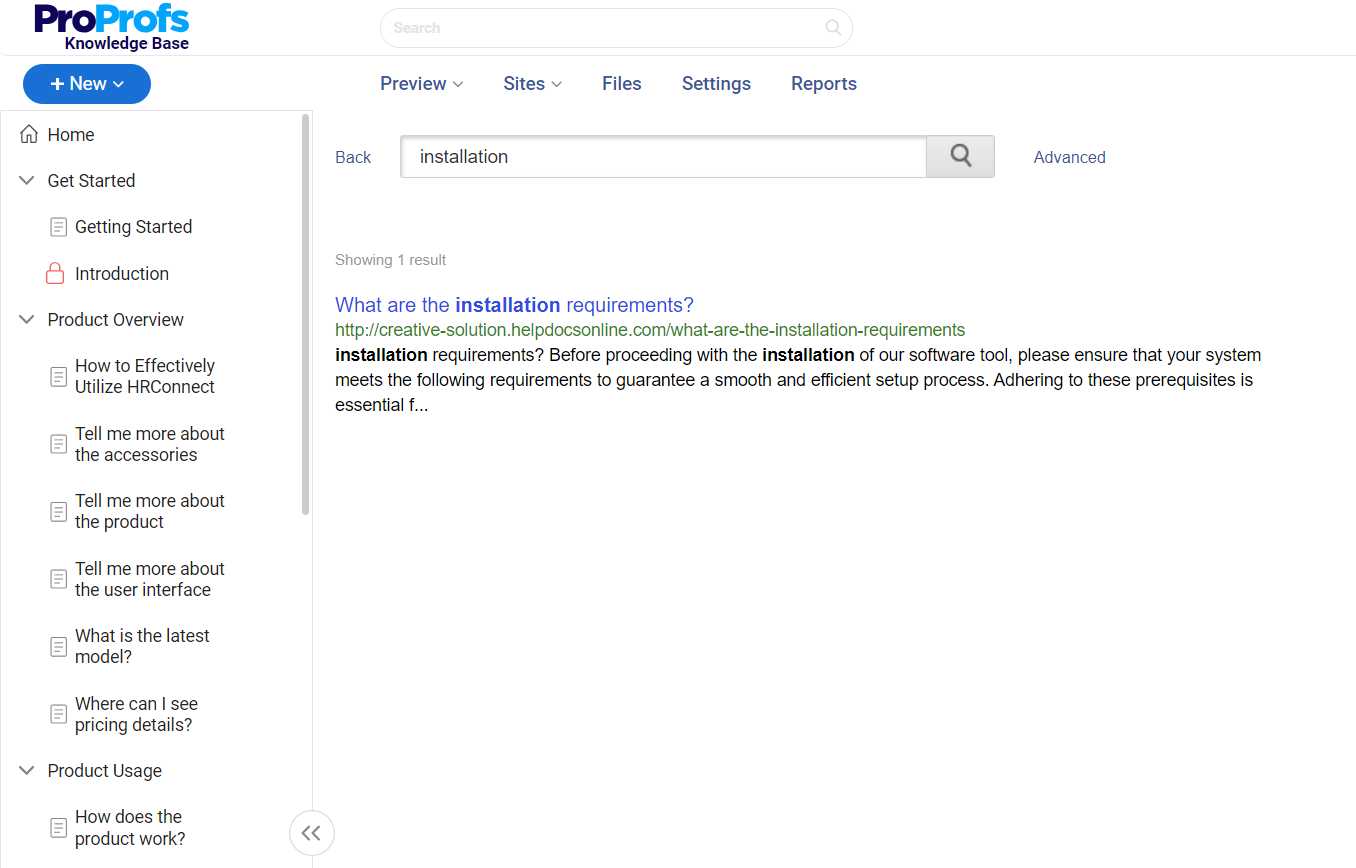
Task: Open the Introduction page
Action: pos(122,273)
